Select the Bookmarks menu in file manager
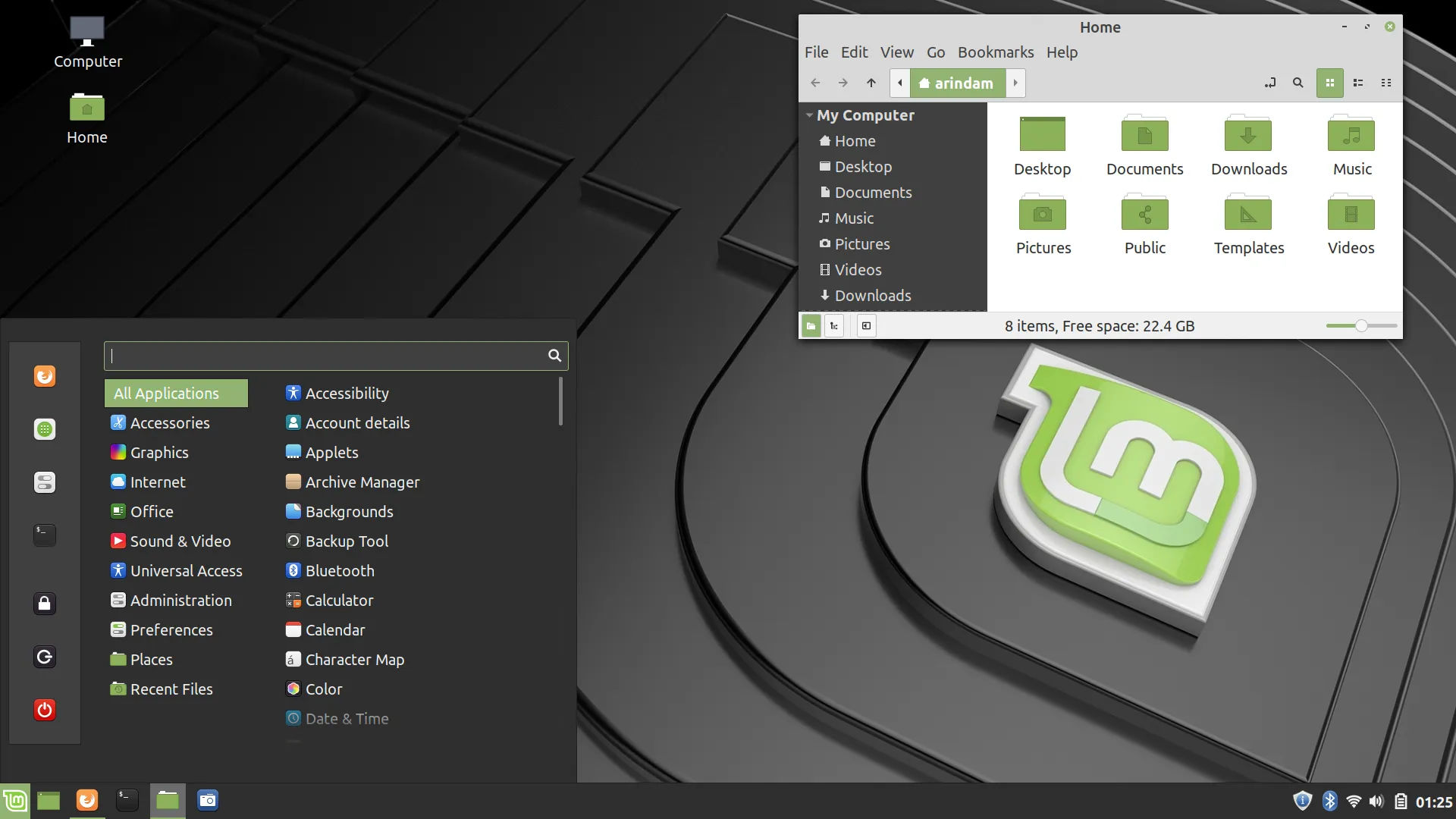This screenshot has height=819, width=1456. (x=995, y=52)
